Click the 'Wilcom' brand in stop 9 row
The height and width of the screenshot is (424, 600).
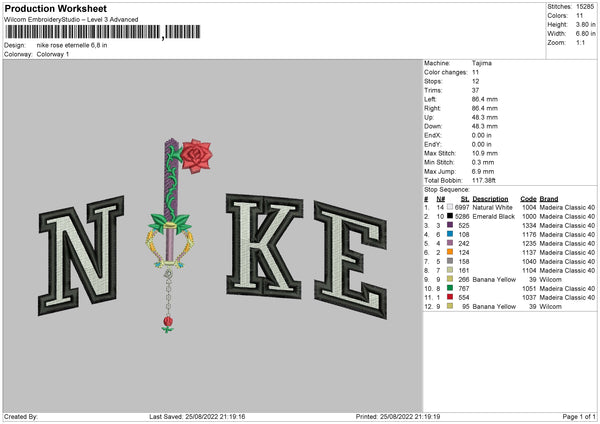[550, 279]
